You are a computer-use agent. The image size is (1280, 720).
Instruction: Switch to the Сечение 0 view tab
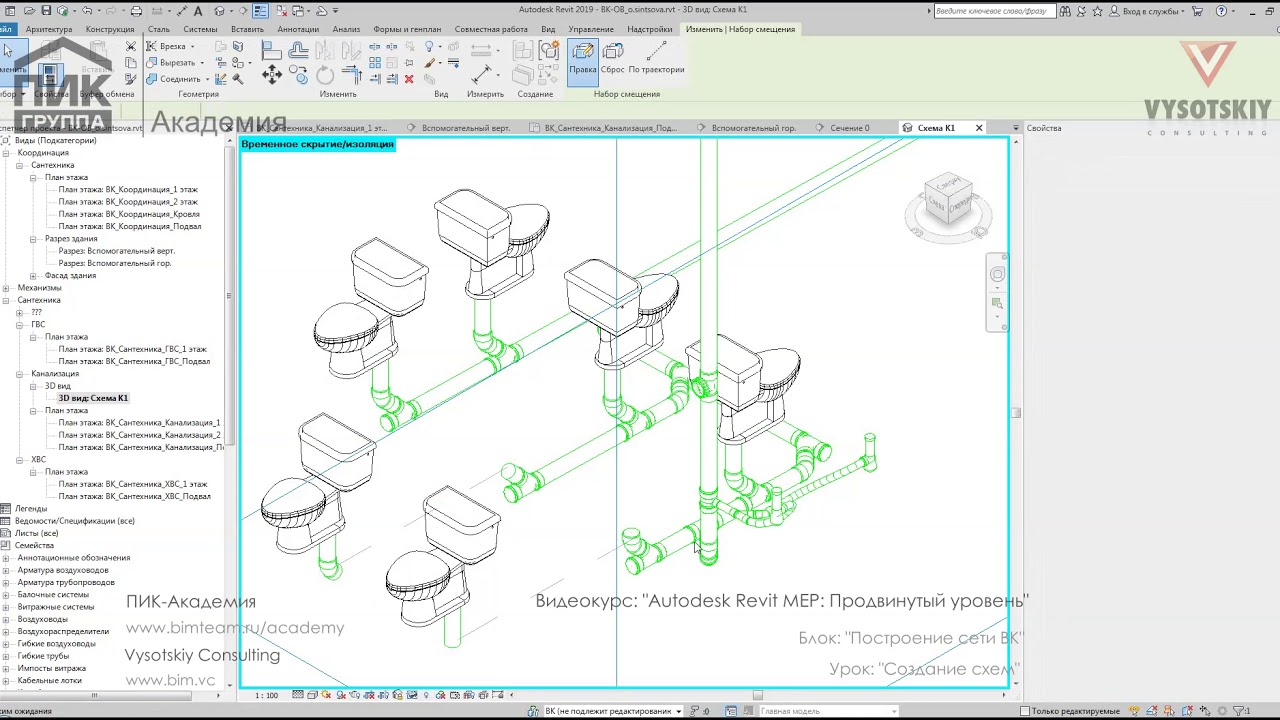pos(850,128)
